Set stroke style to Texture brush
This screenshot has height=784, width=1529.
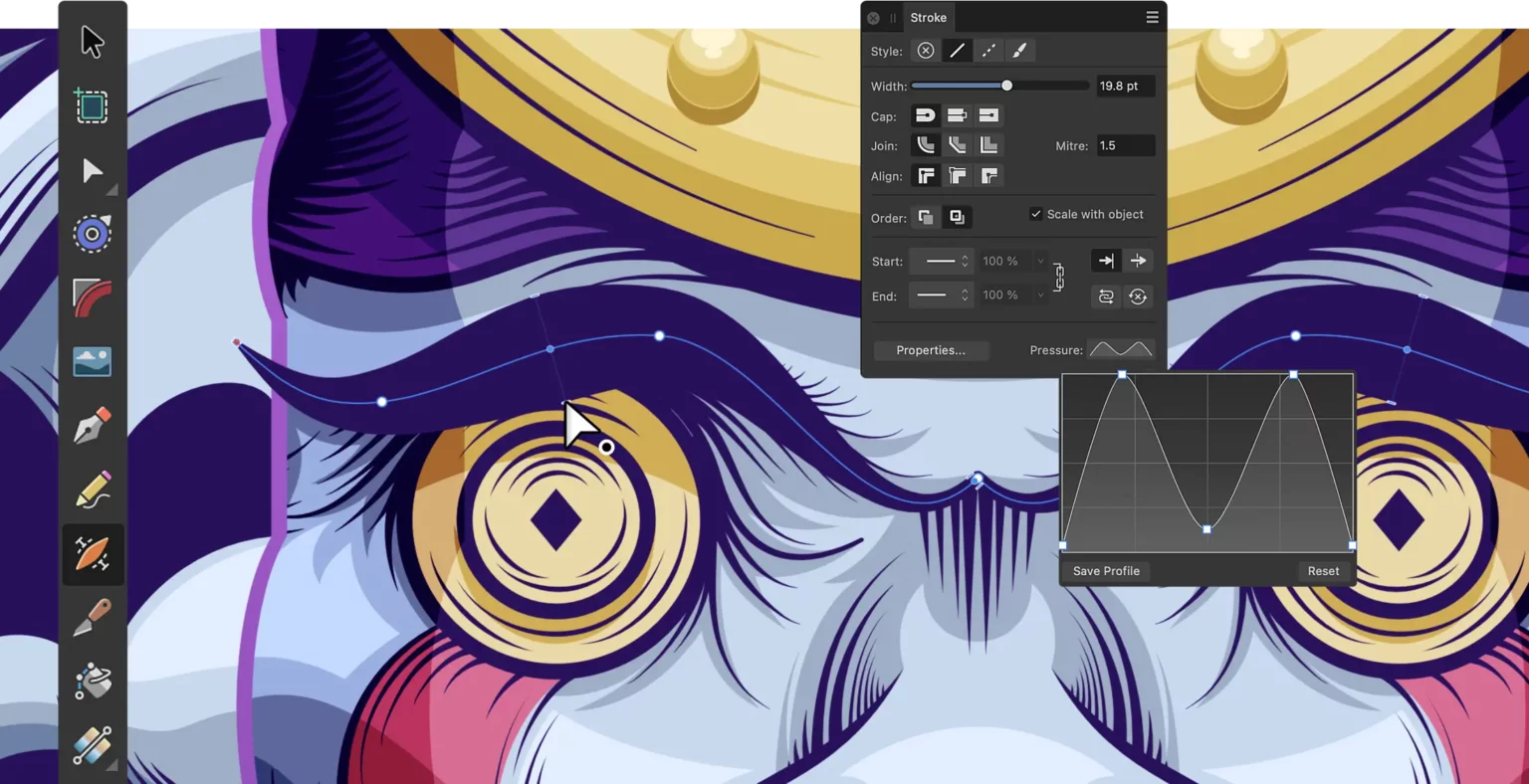(x=1020, y=51)
